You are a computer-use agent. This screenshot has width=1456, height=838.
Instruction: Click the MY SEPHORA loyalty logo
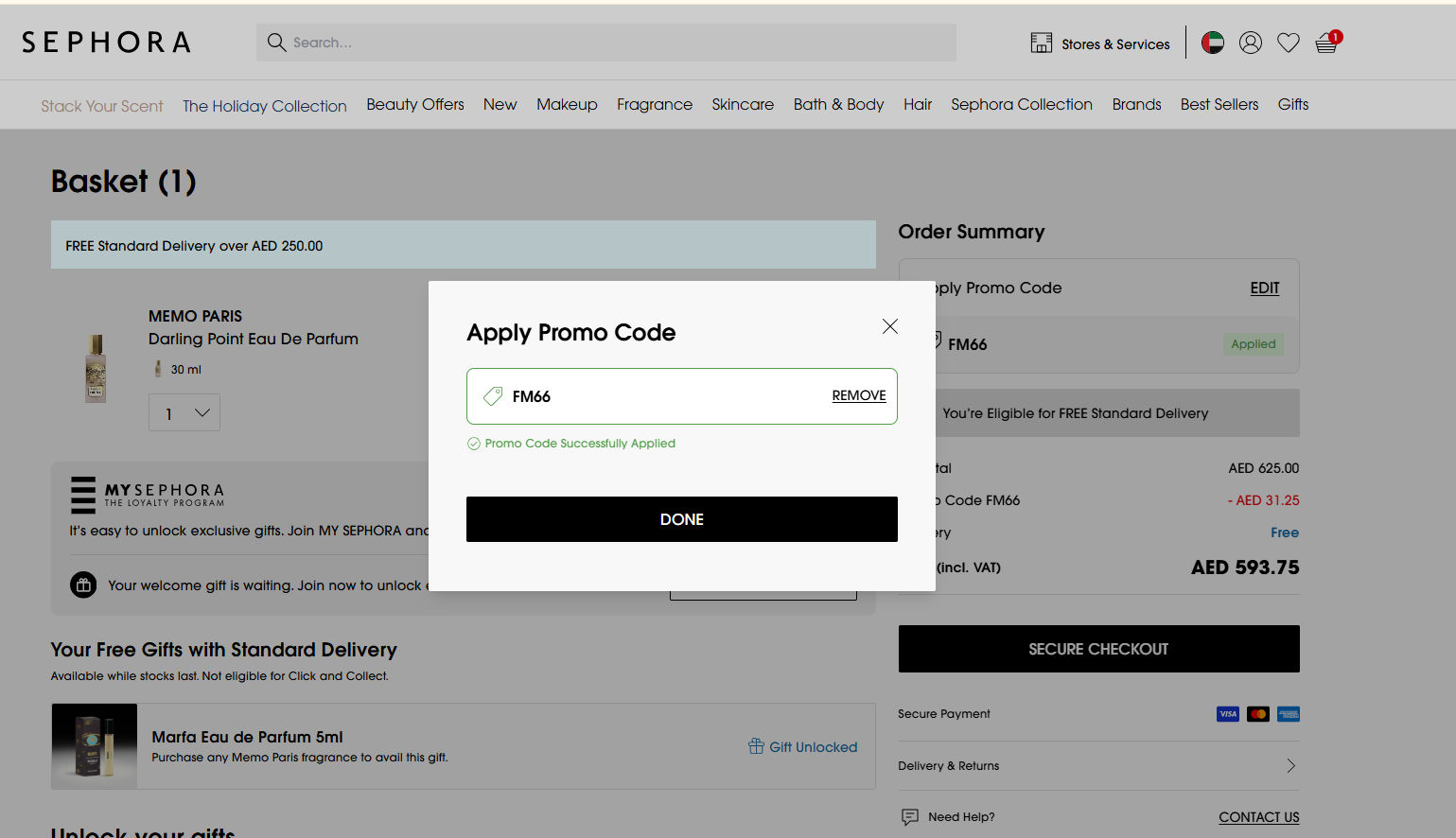(x=148, y=495)
